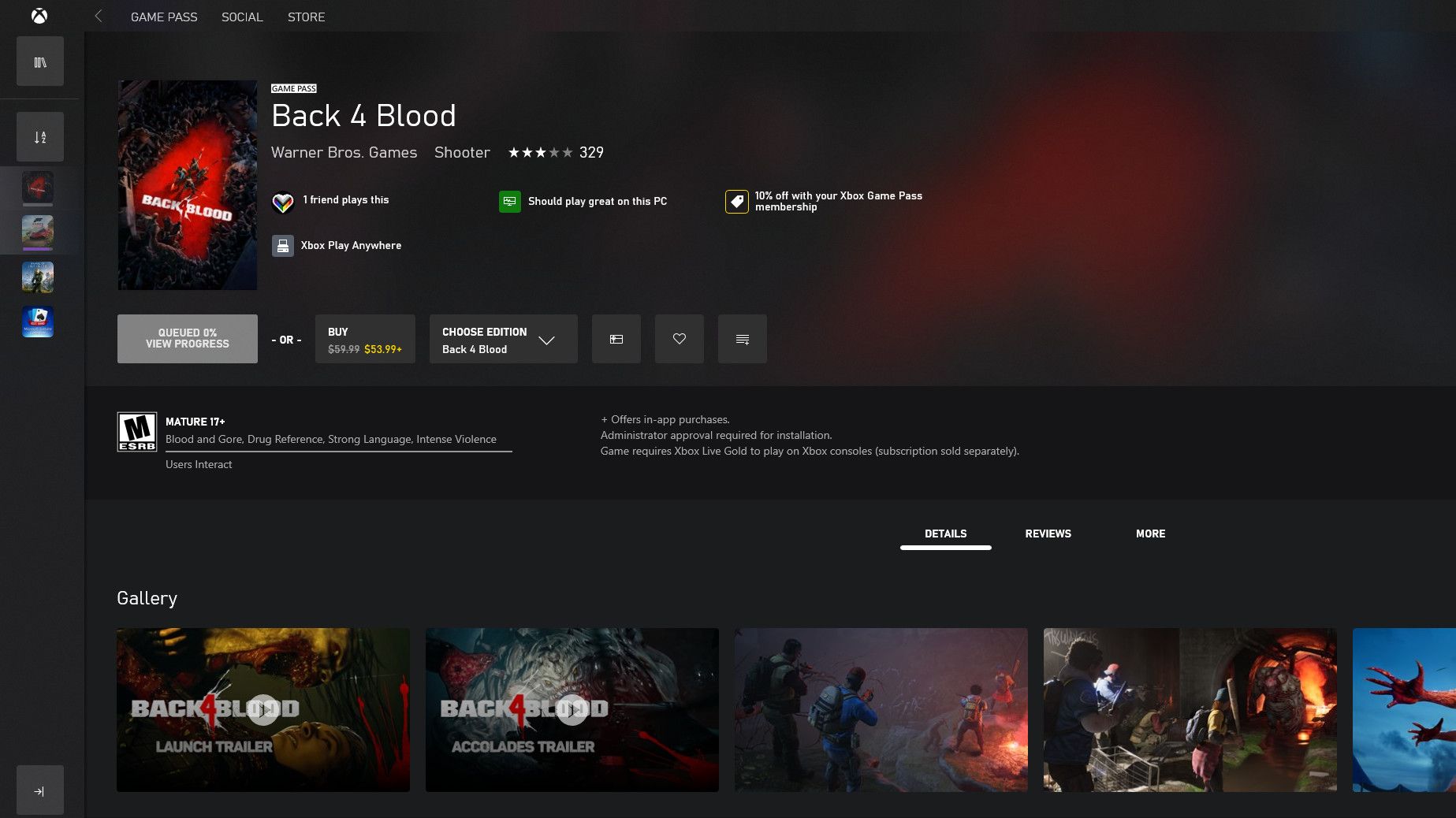Screen dimensions: 1456x818
Task: Buy Back 4 Blood as a gift
Action: pos(616,339)
